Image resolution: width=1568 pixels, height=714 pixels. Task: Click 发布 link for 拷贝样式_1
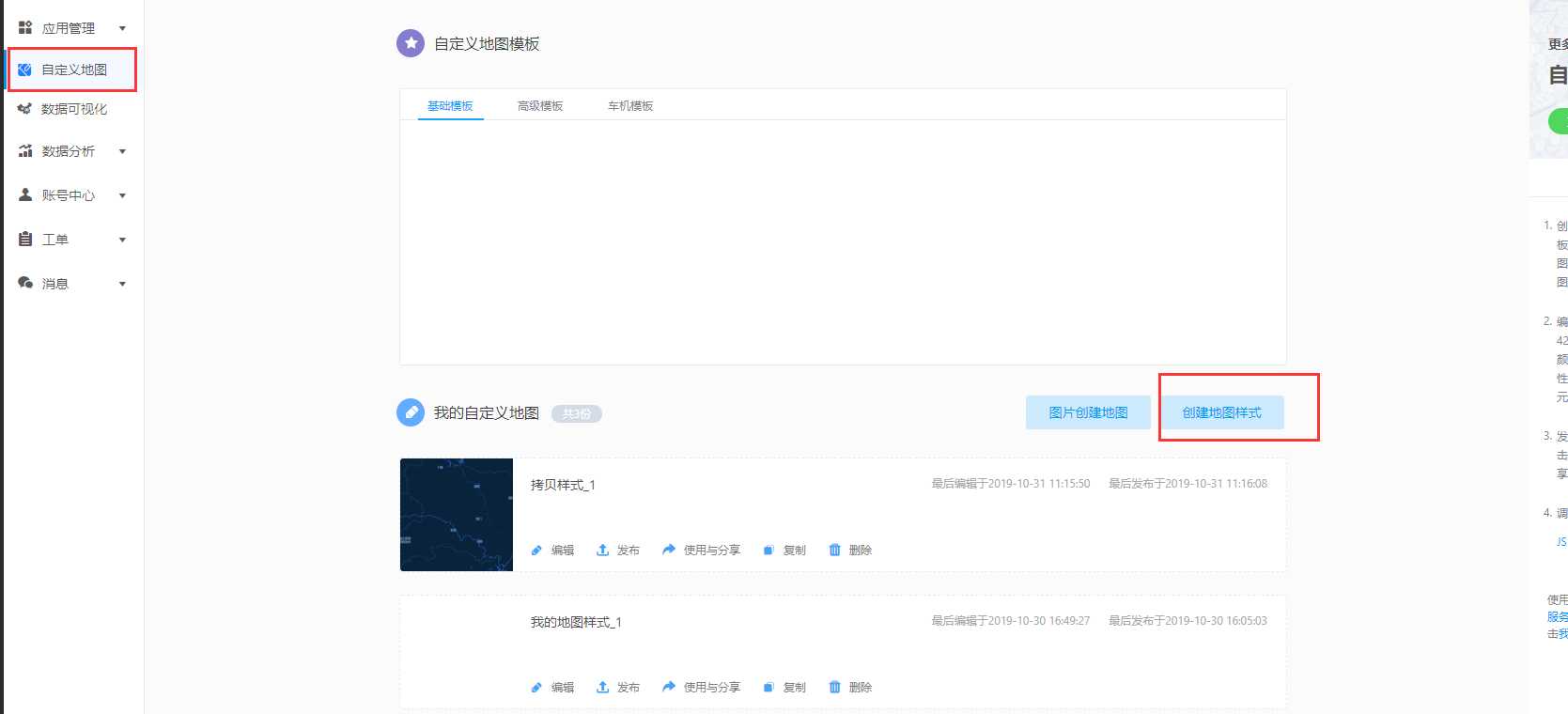(x=629, y=551)
